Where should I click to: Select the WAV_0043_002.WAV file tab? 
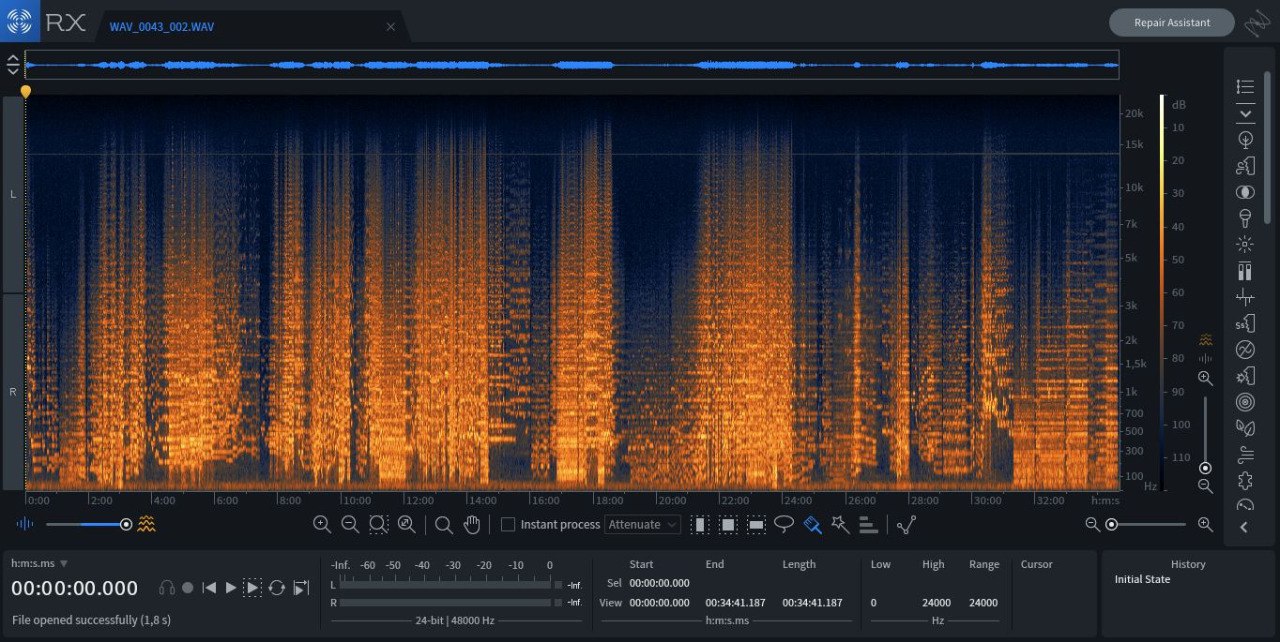161,27
